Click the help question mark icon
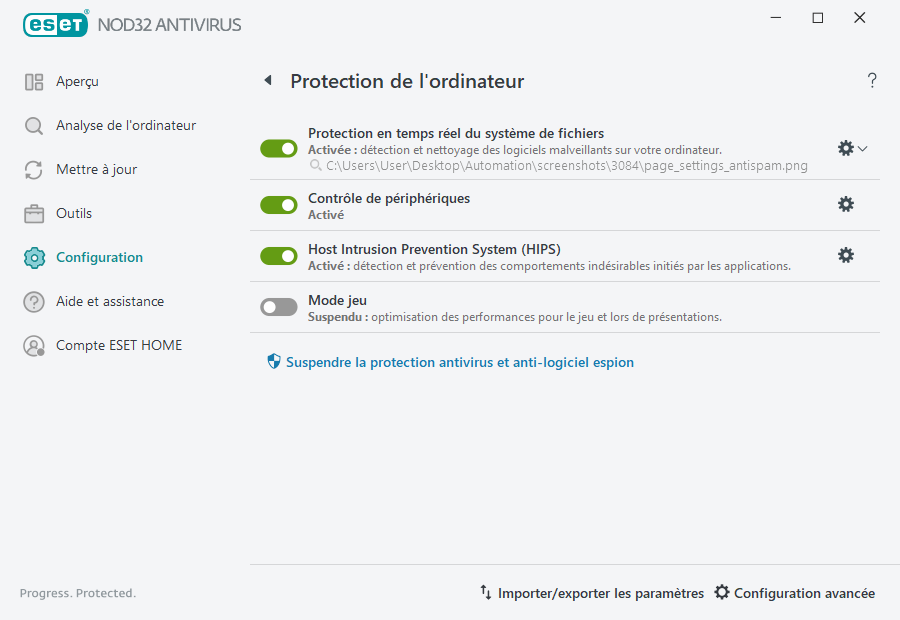The height and width of the screenshot is (620, 900). [x=871, y=80]
